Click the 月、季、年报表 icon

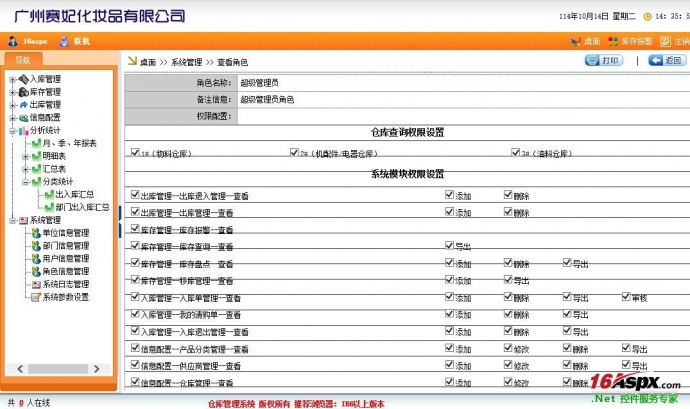coord(37,144)
